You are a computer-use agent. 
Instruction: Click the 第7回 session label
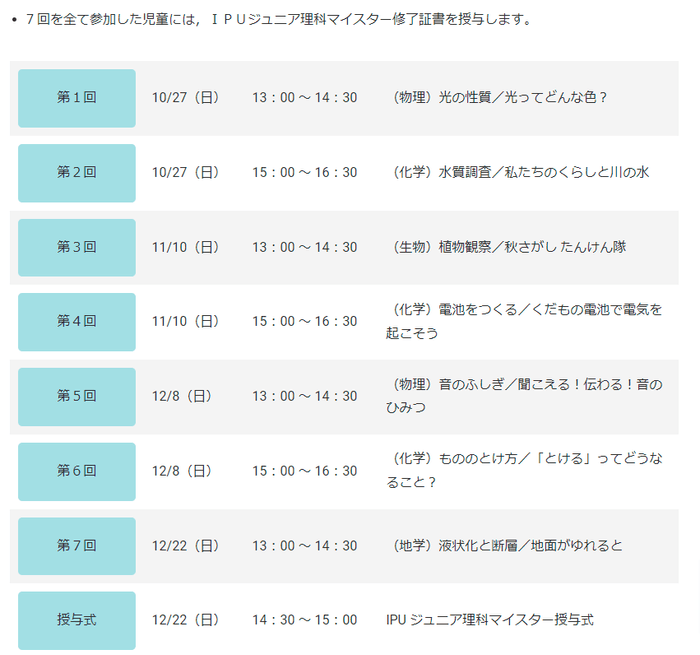click(77, 546)
